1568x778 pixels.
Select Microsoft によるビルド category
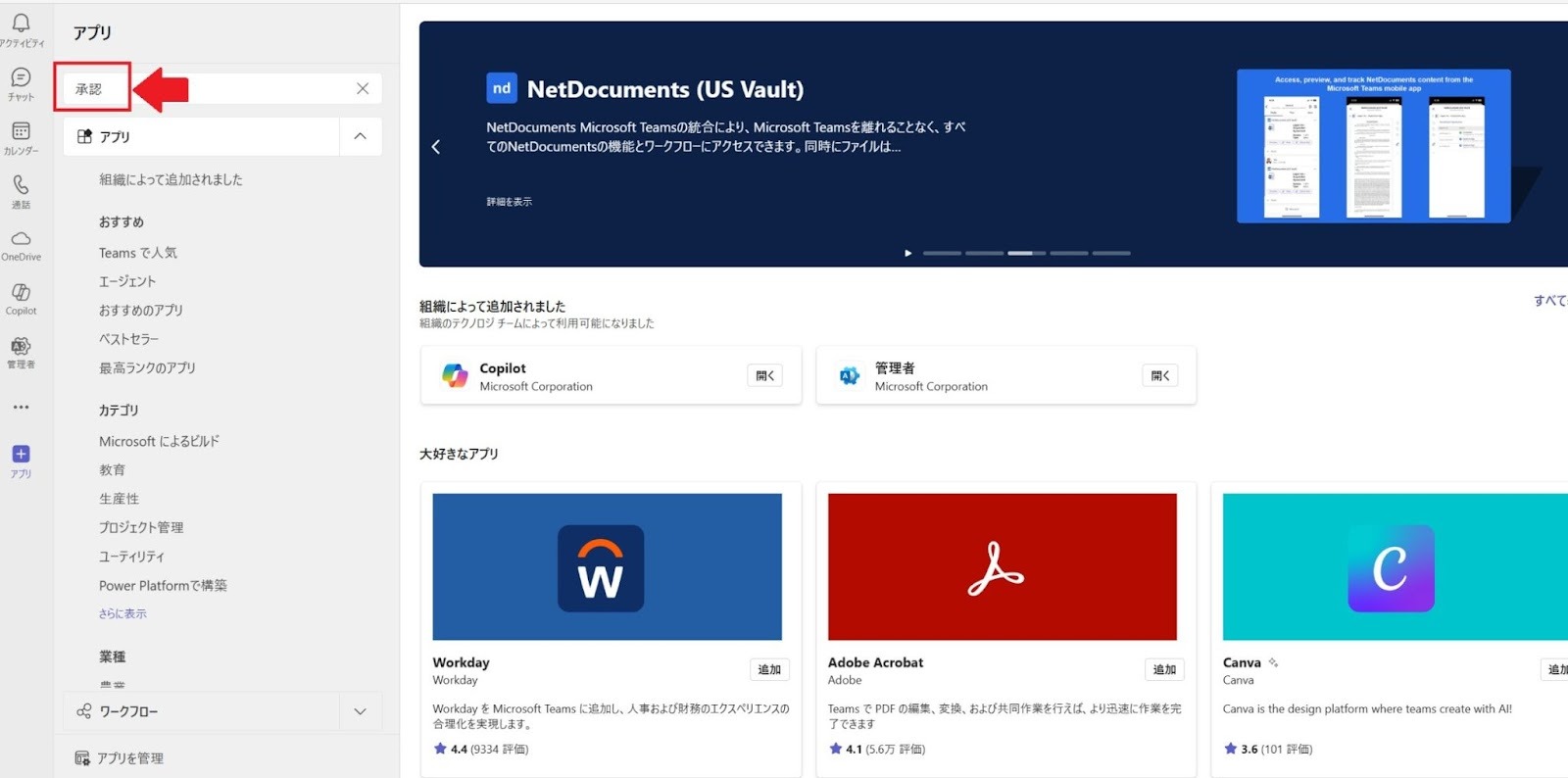tap(159, 441)
